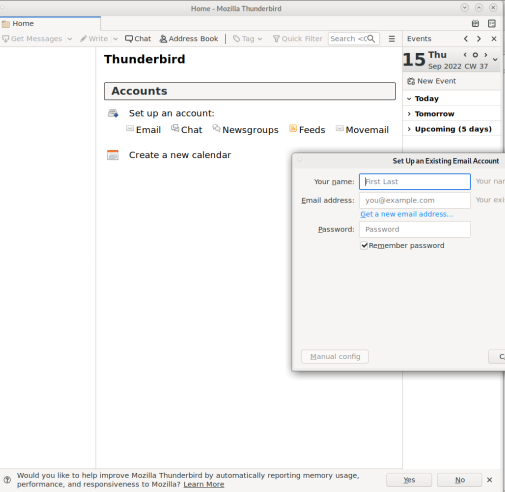Uncheck Remember password checkbox
This screenshot has width=505, height=492.
(x=364, y=246)
